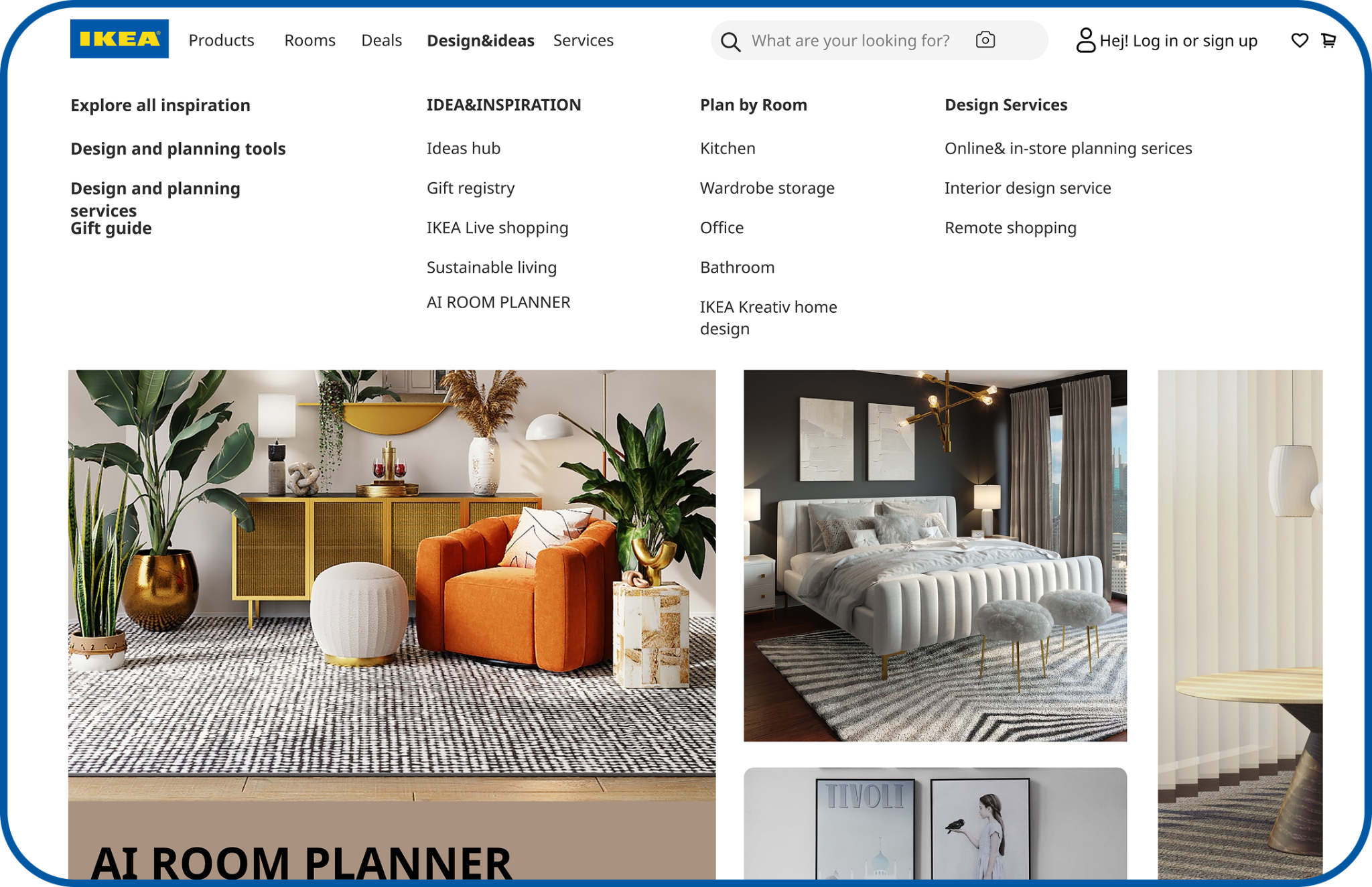This screenshot has height=887, width=1372.
Task: Open the Gift guide link
Action: [111, 228]
